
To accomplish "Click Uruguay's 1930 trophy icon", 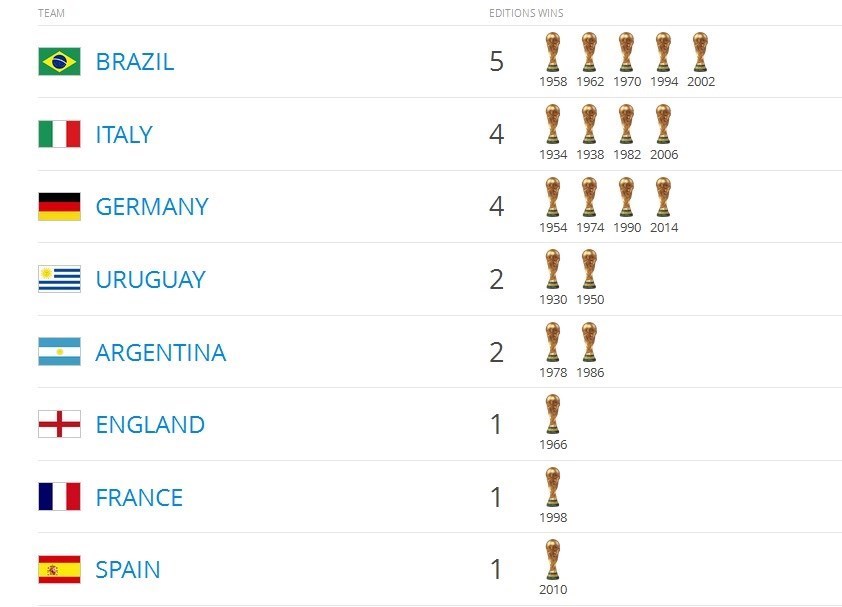I will (552, 269).
